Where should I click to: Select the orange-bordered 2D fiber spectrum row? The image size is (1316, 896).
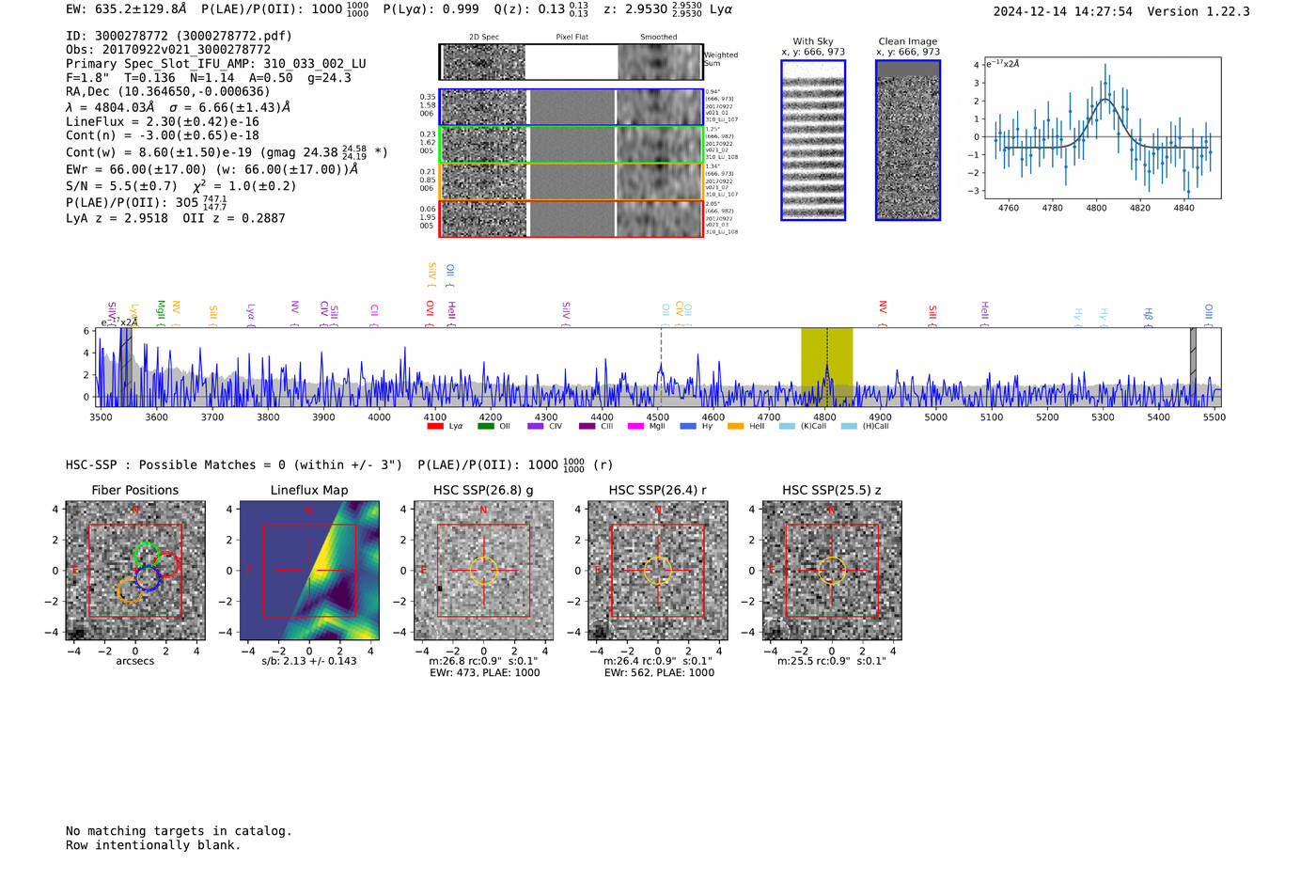point(571,181)
